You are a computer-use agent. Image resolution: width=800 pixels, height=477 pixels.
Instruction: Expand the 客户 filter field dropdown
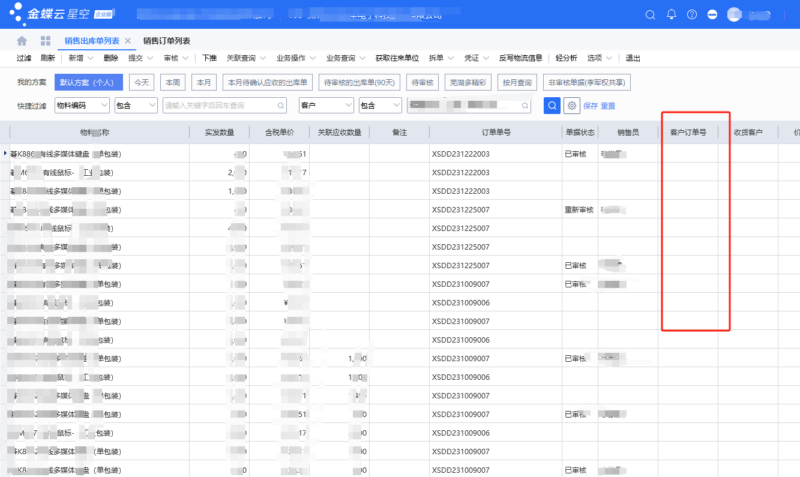pyautogui.click(x=347, y=105)
